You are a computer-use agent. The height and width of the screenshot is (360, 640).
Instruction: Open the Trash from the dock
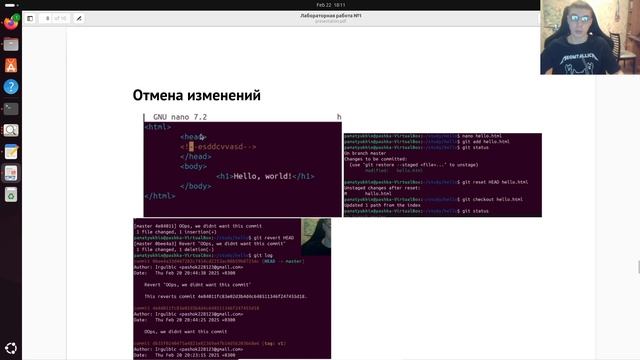(11, 195)
